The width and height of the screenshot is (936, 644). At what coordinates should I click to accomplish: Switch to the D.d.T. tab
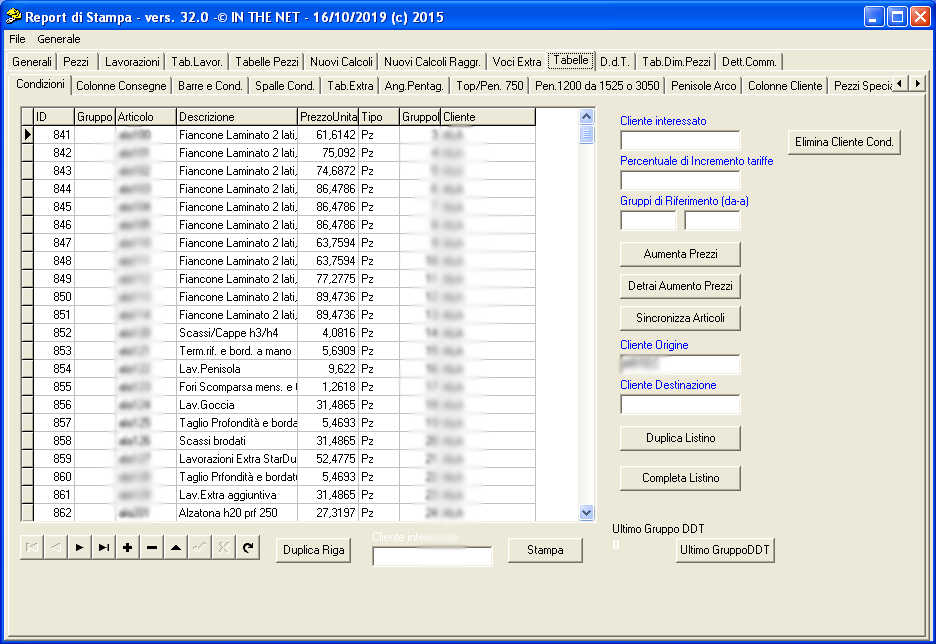click(615, 61)
